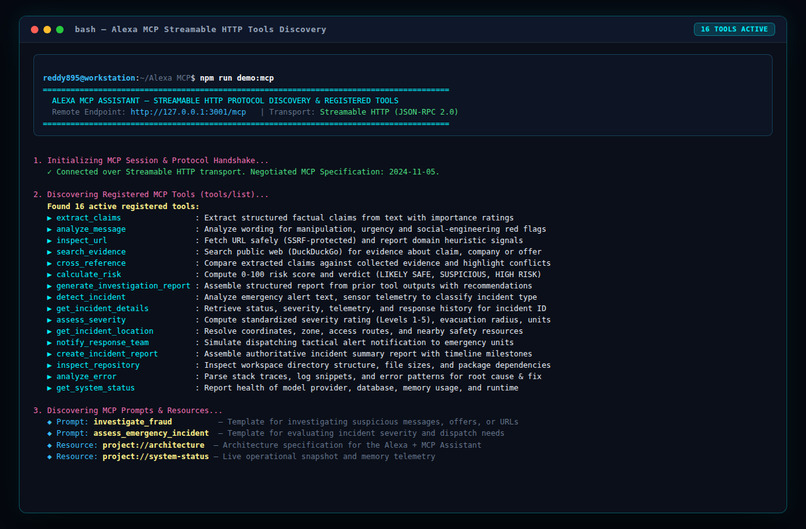Select the assess_emergency_incident prompt name
This screenshot has width=806, height=529.
(151, 433)
